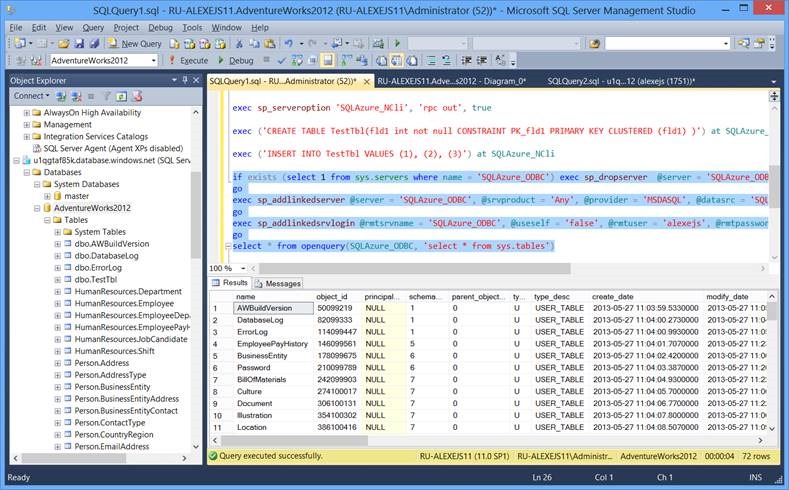Screen dimensions: 789x490
Task: Toggle Include Actual Execution Plan
Action: click(x=346, y=60)
